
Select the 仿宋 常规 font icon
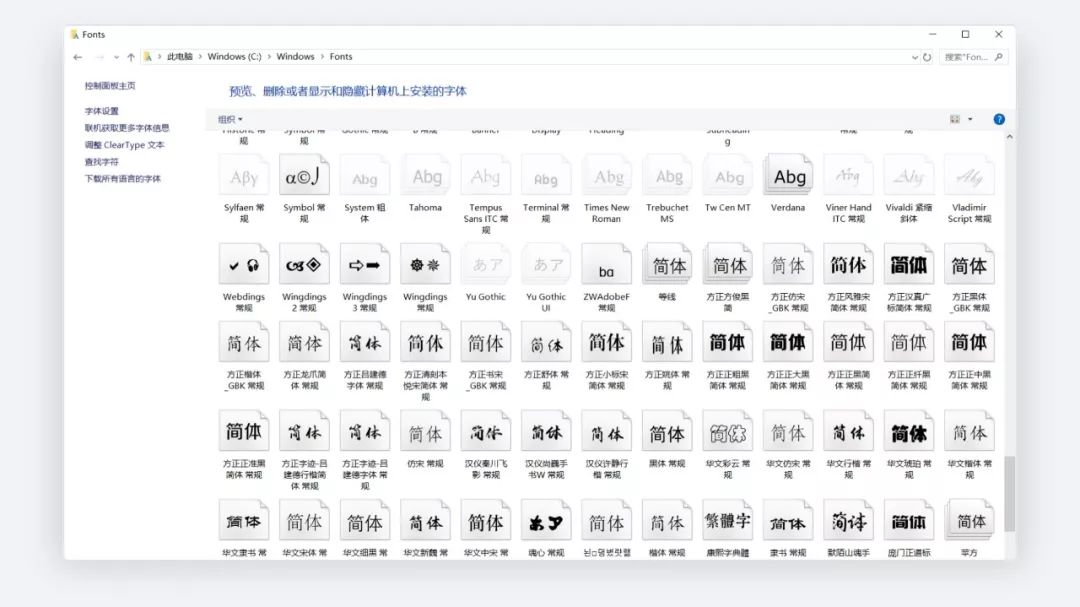pos(425,432)
